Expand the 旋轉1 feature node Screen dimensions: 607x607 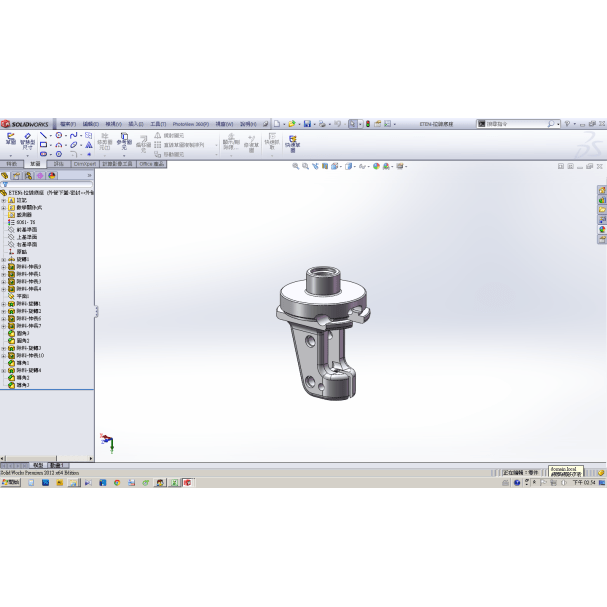(3, 259)
